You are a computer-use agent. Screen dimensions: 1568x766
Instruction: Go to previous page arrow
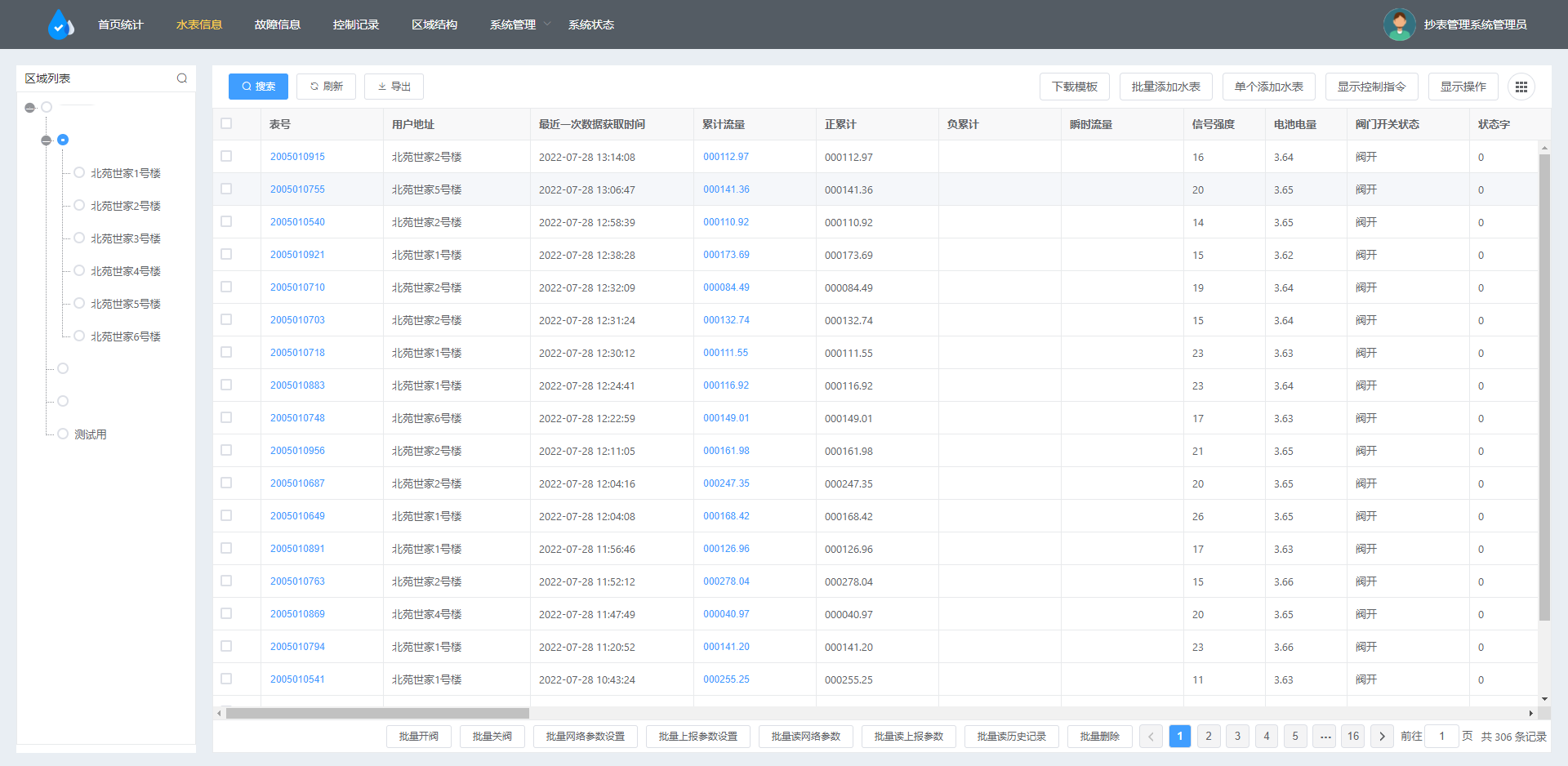click(1151, 736)
